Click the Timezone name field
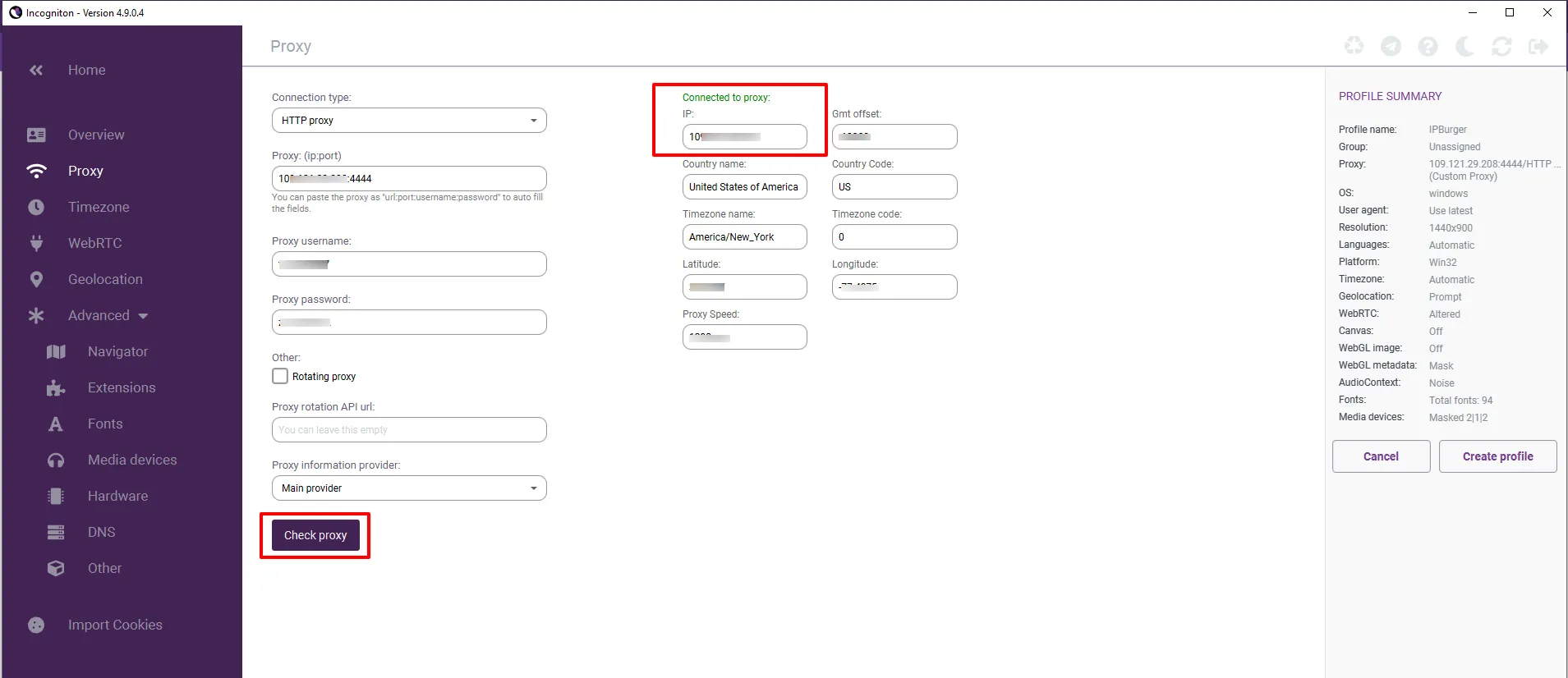The height and width of the screenshot is (678, 1568). pos(745,237)
